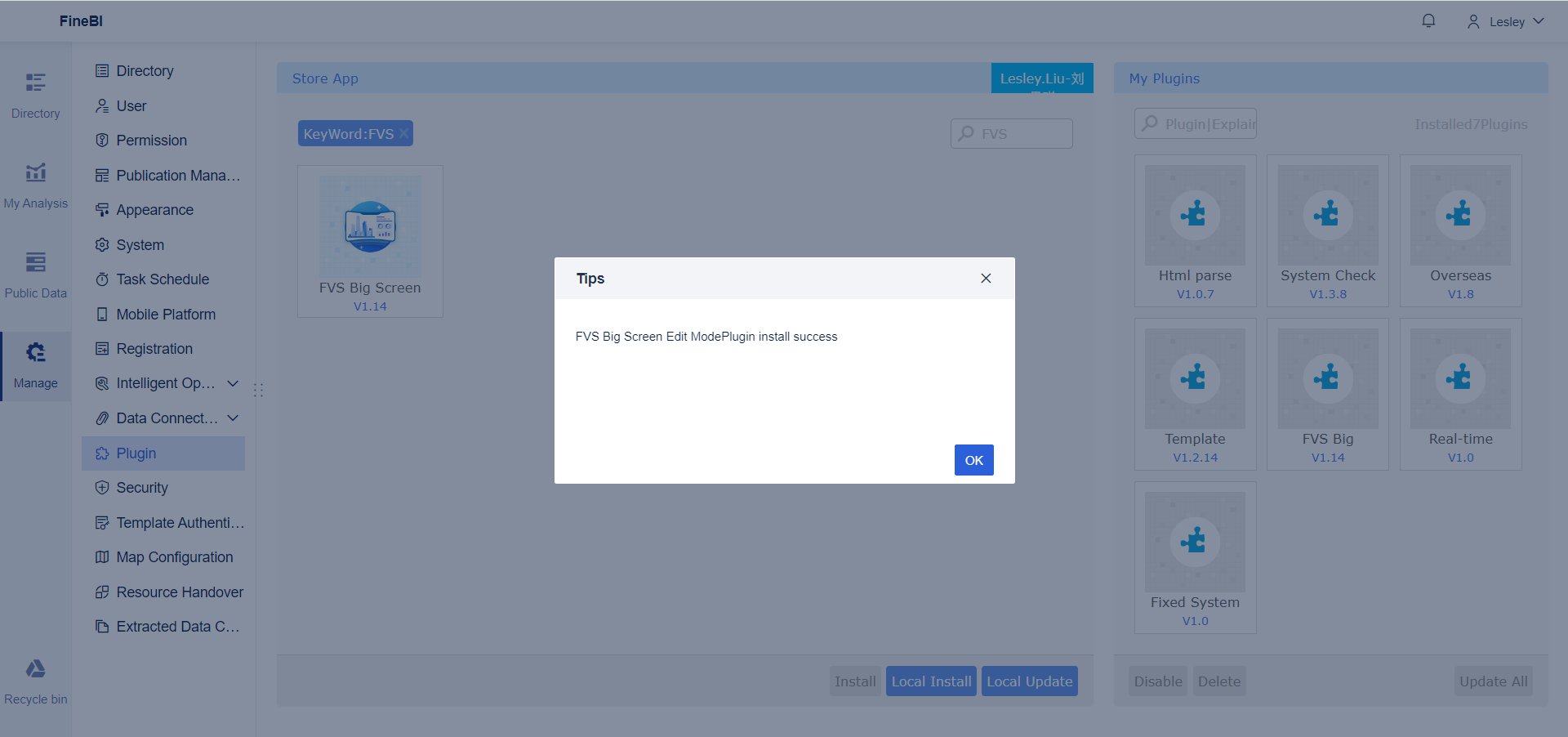Click the Local Update button
1568x737 pixels.
click(x=1030, y=681)
